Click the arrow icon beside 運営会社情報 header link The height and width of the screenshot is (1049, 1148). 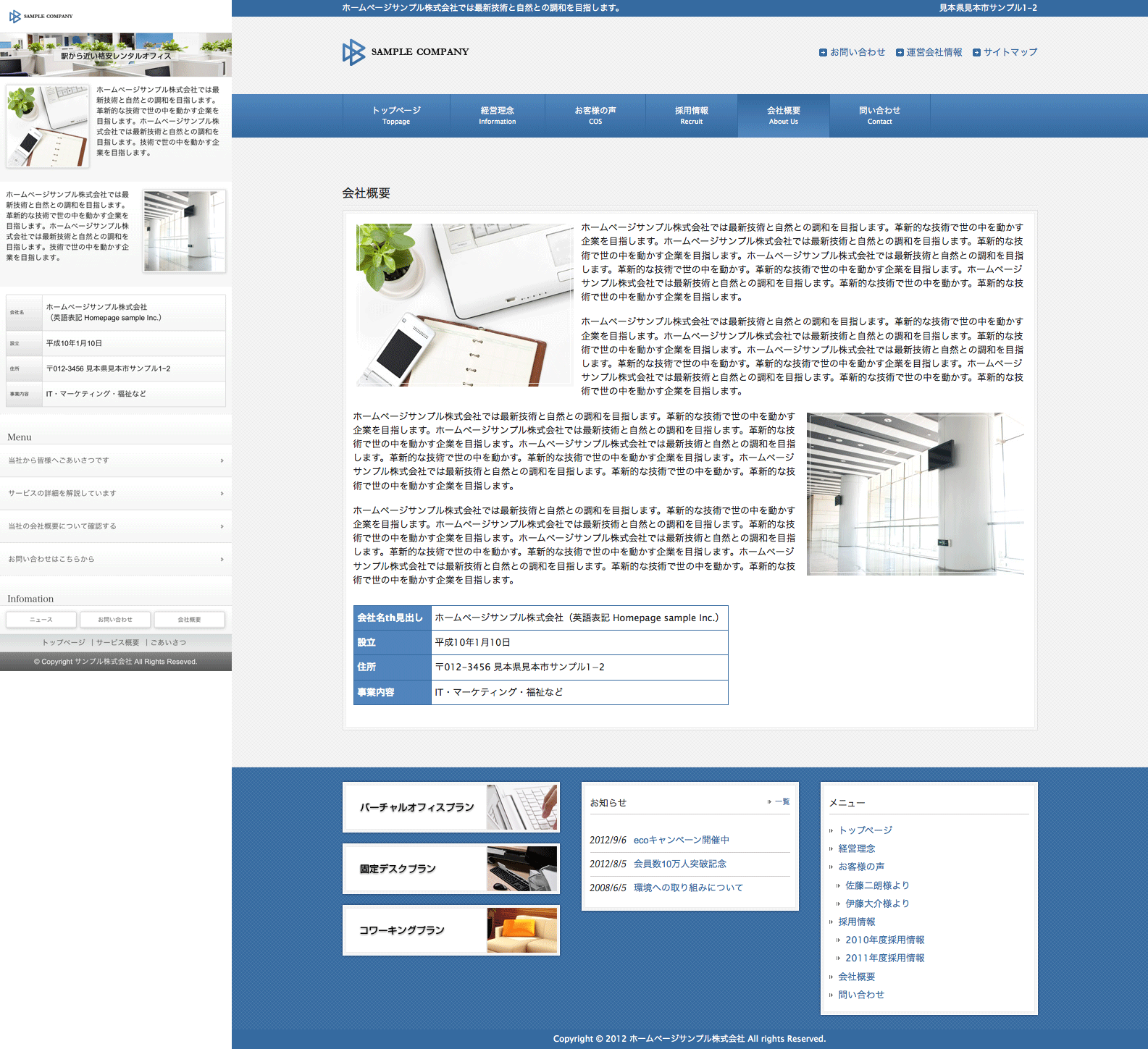pyautogui.click(x=900, y=53)
